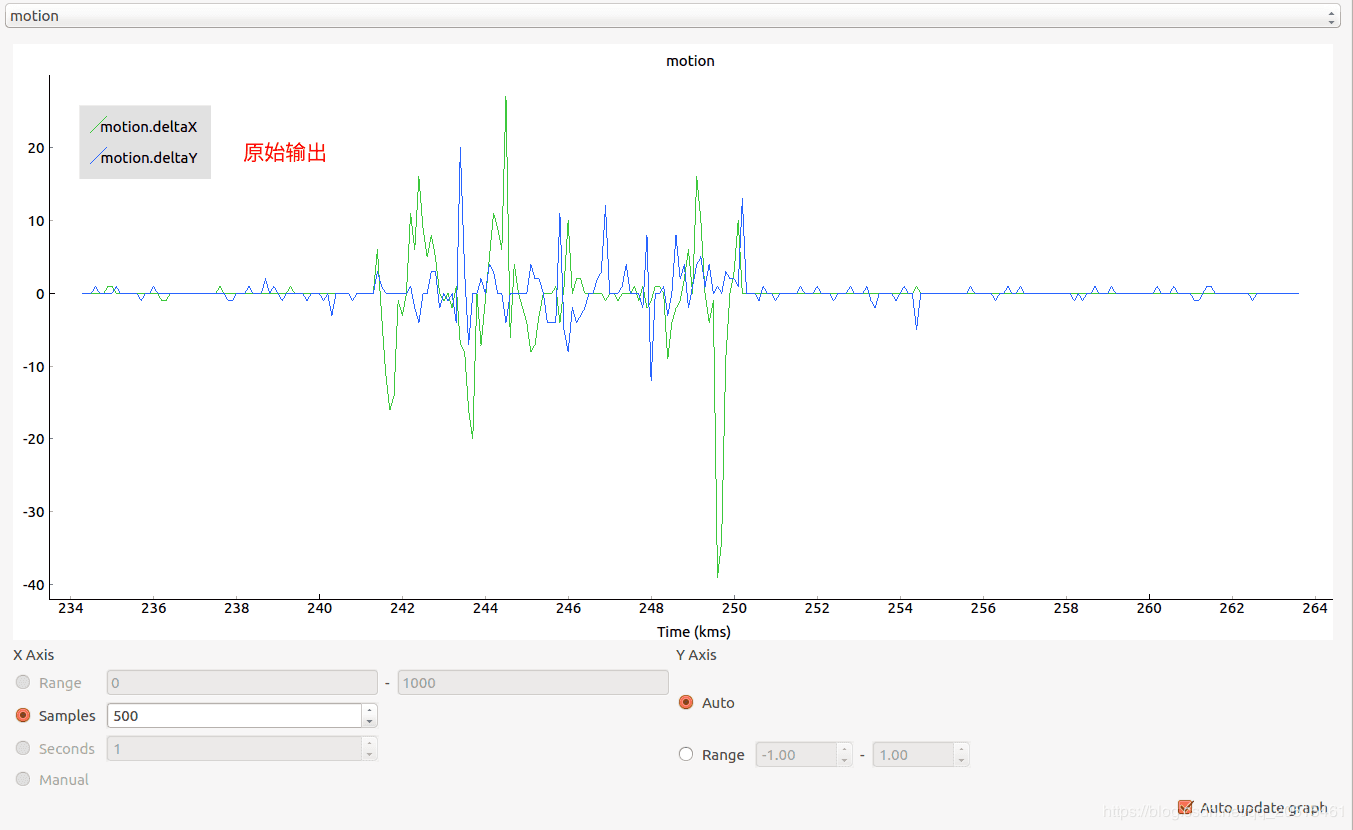Click the Samples field showing 500

[x=234, y=716]
